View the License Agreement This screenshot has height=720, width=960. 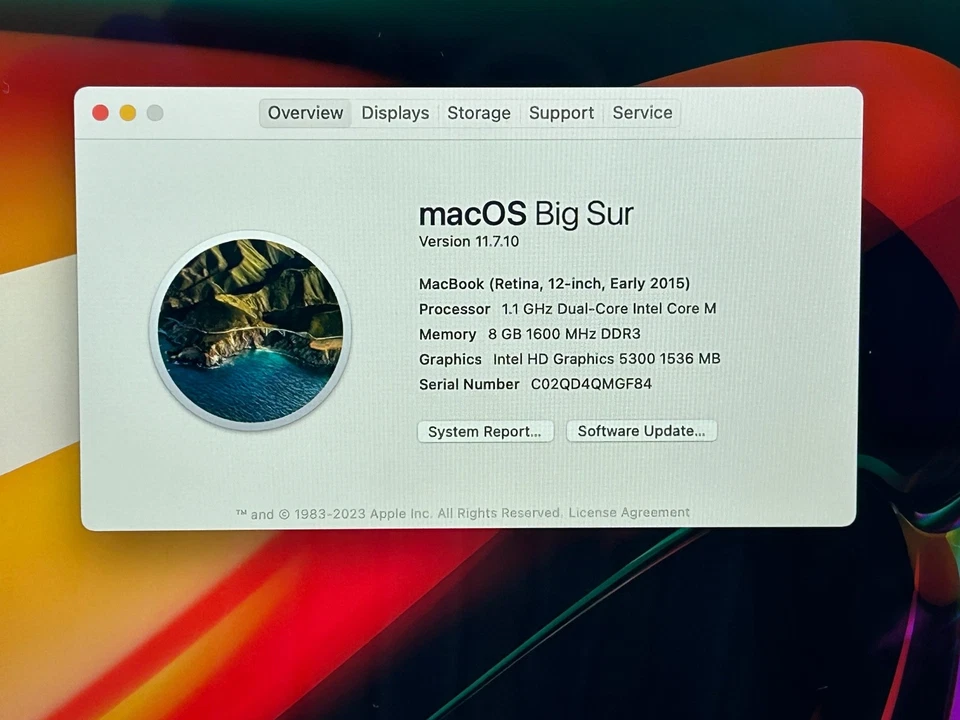pyautogui.click(x=629, y=512)
